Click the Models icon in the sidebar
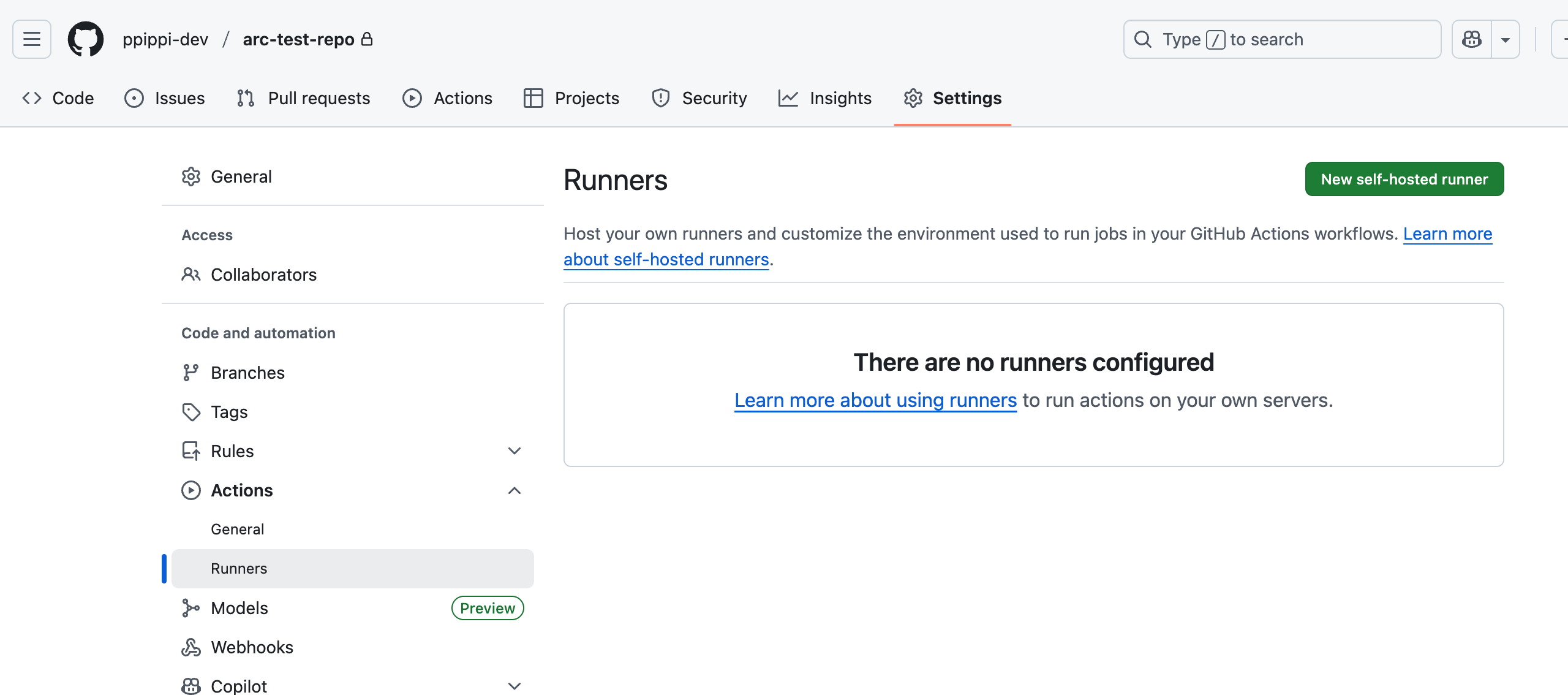The image size is (1568, 695). [191, 608]
